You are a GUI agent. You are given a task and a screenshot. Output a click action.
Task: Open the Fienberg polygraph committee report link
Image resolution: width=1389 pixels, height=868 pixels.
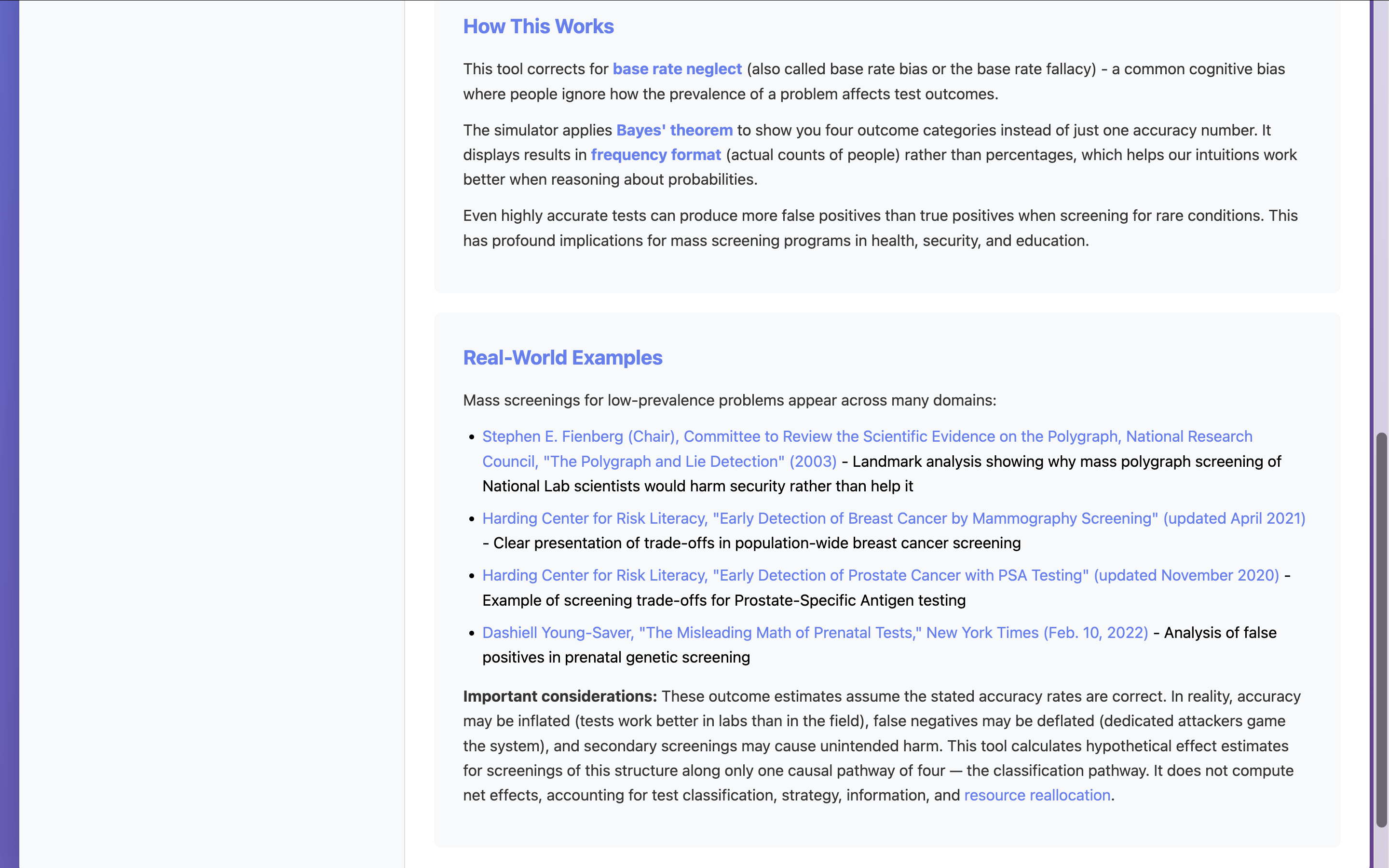click(x=867, y=437)
